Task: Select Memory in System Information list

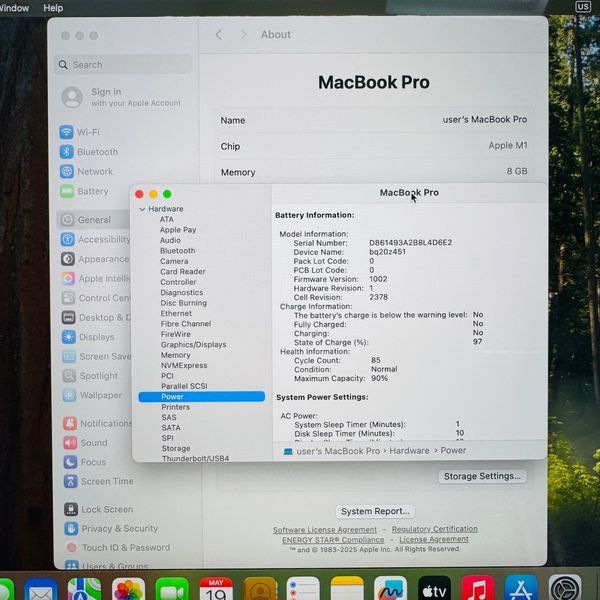Action: (175, 355)
